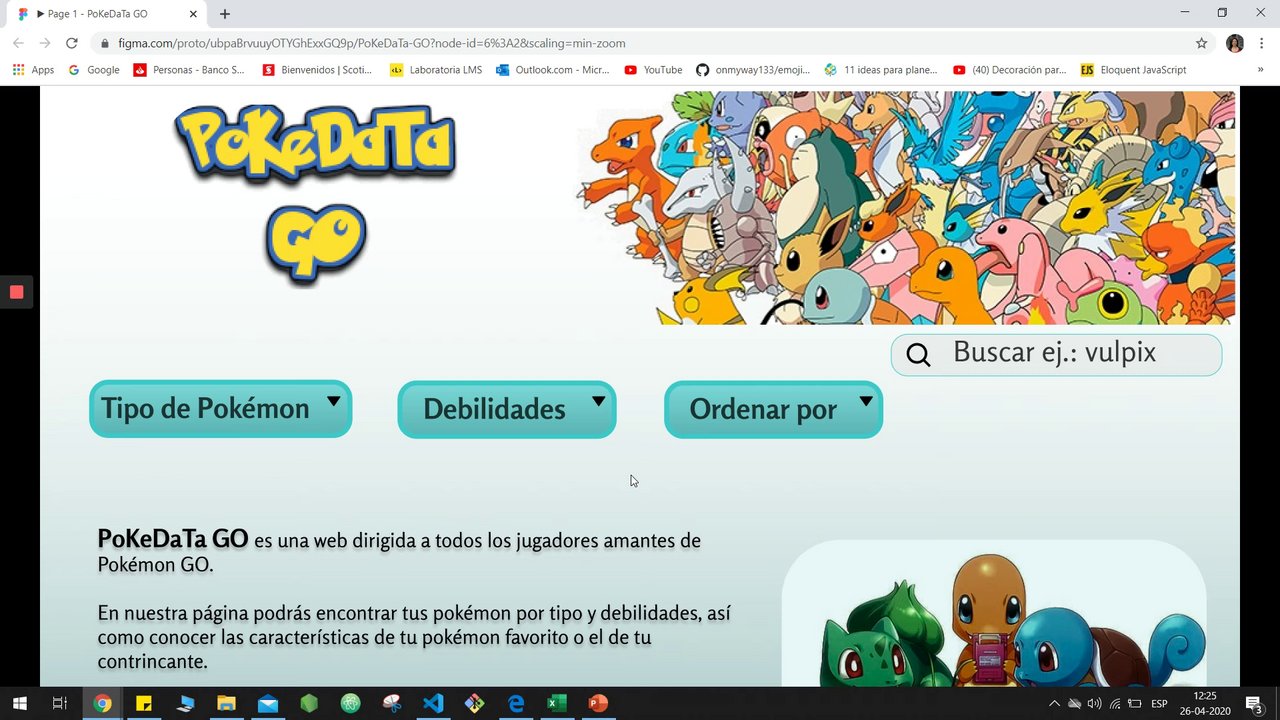This screenshot has height=720, width=1280.
Task: Open Chrome's three-dot menu
Action: pos(1262,43)
